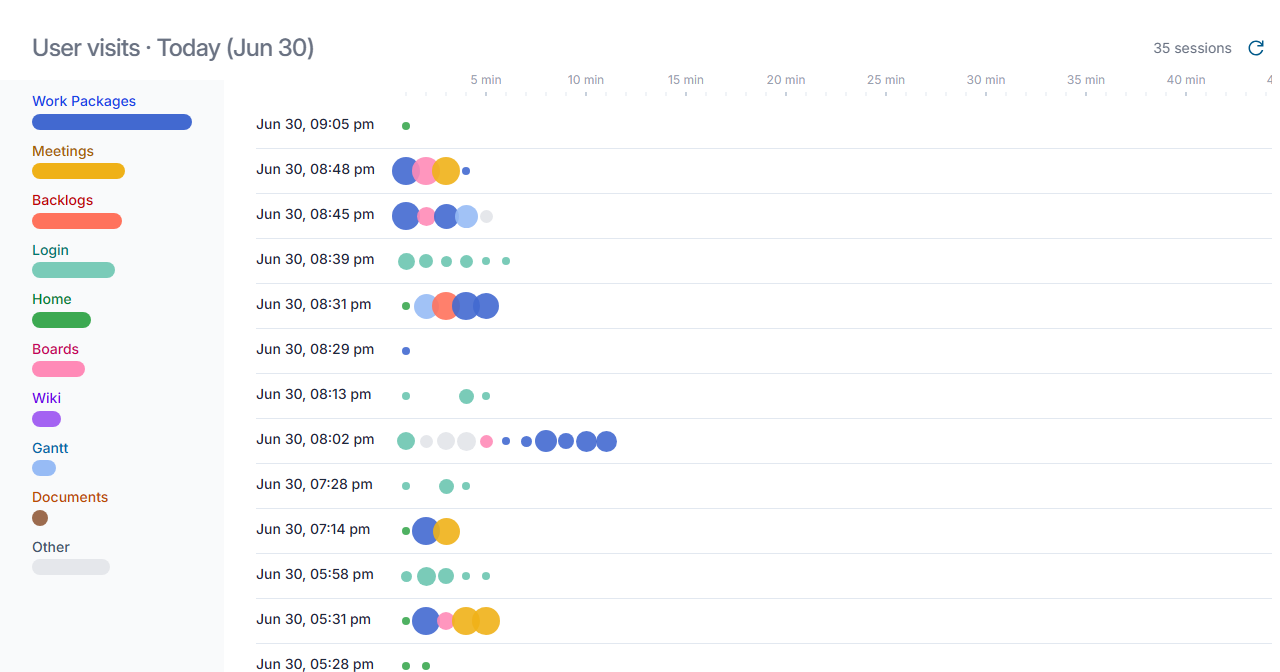Click the 35 sessions counter
This screenshot has height=672, width=1280.
click(x=1192, y=48)
